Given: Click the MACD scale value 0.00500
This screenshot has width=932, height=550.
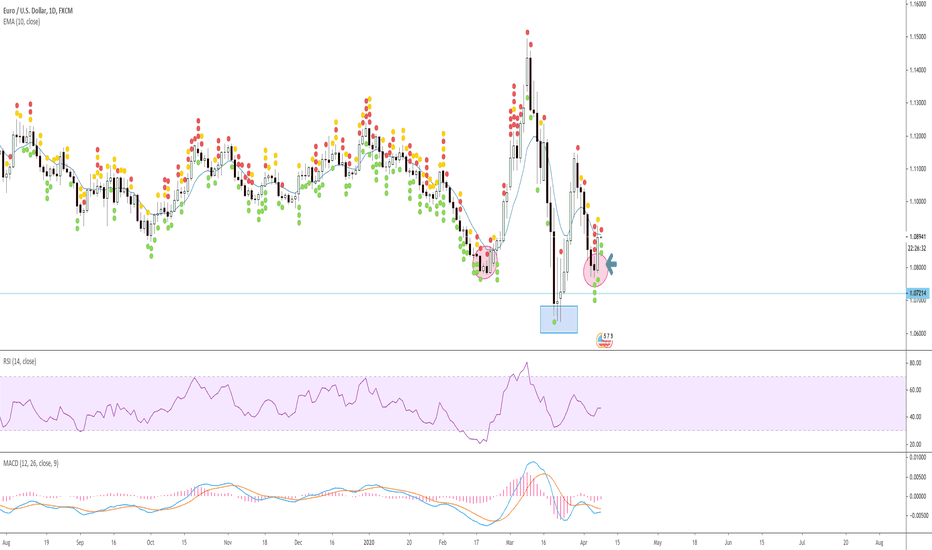Looking at the screenshot, I should click(x=918, y=477).
